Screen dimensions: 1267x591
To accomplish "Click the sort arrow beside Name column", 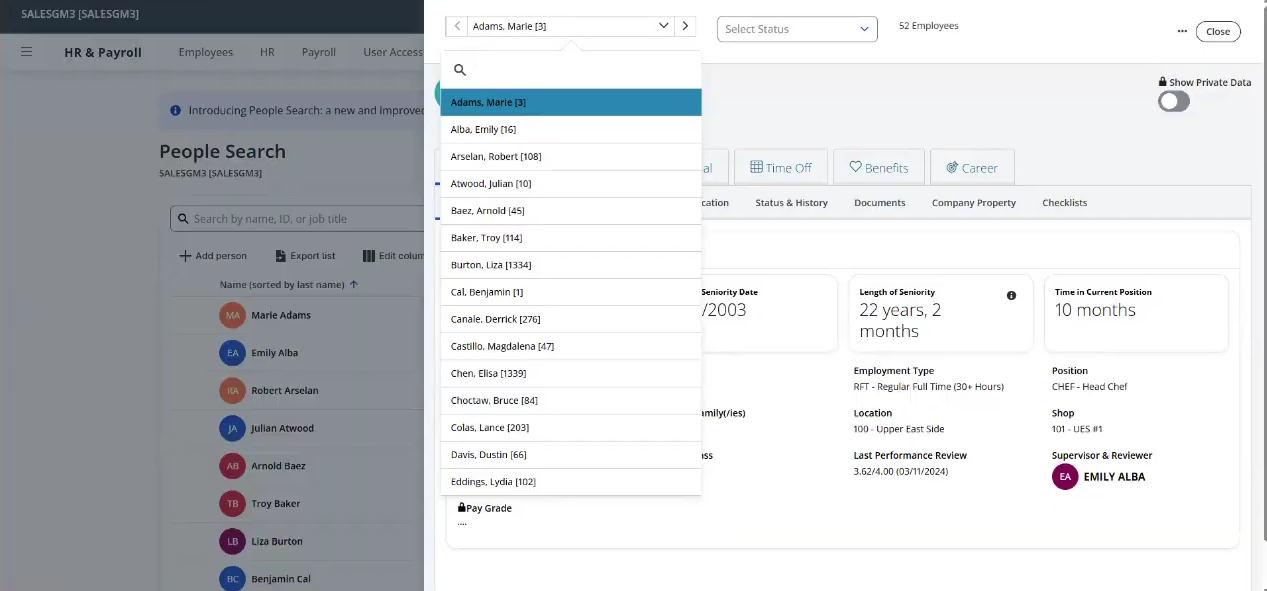I will tap(354, 285).
